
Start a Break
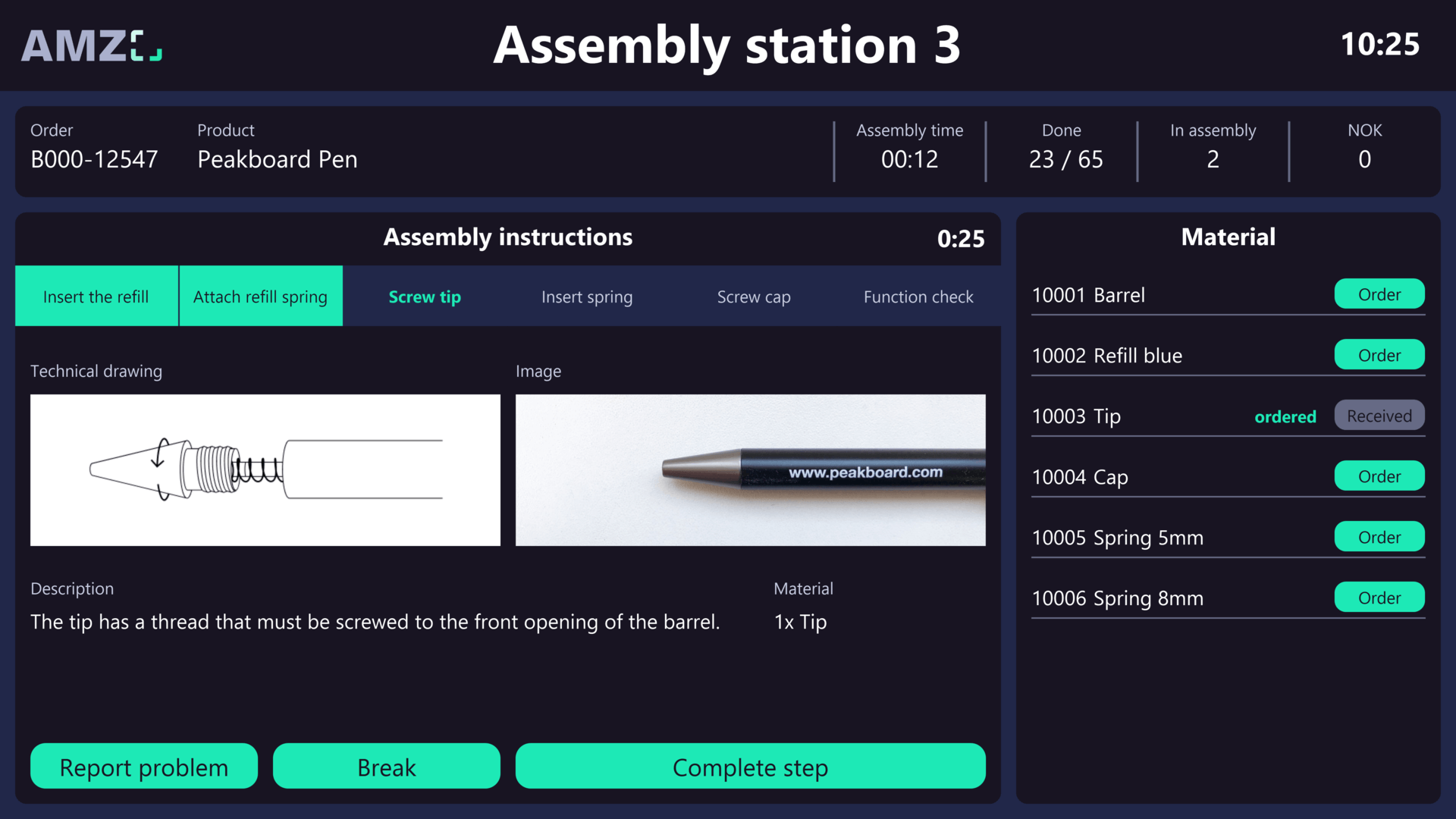(x=386, y=767)
